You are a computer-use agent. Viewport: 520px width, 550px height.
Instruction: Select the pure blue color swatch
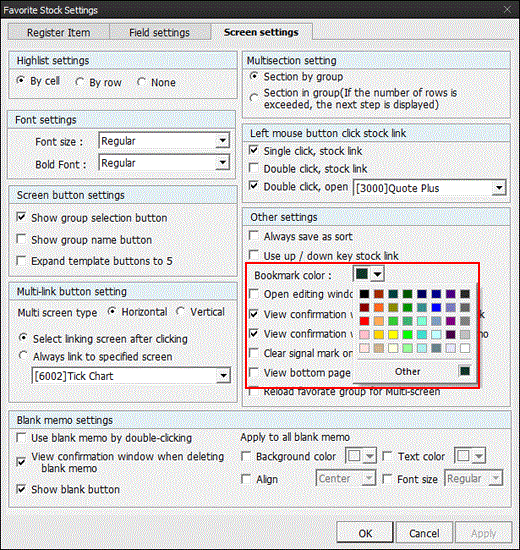(x=436, y=308)
